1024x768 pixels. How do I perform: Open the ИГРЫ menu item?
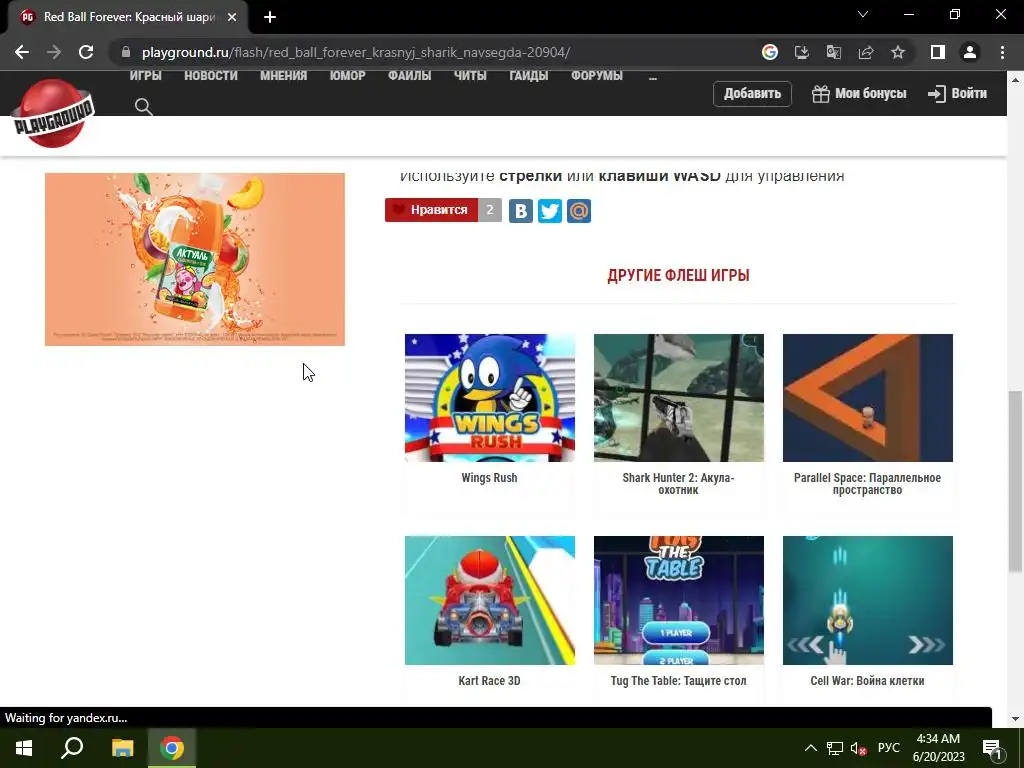coord(146,76)
